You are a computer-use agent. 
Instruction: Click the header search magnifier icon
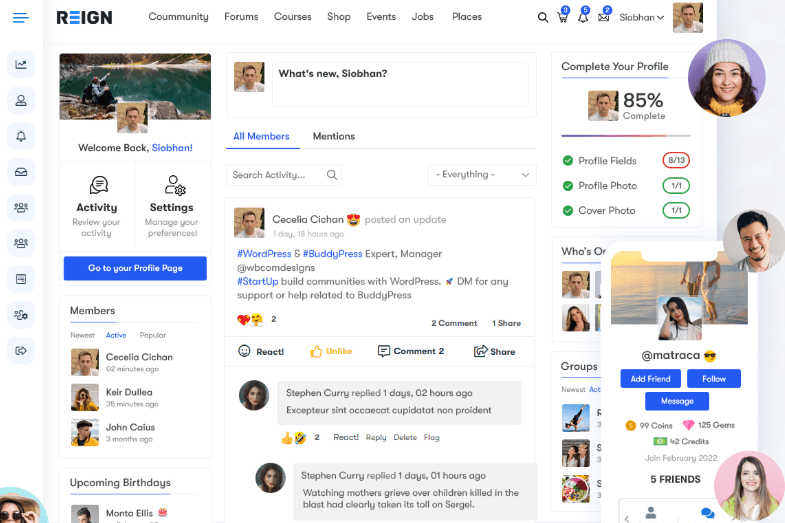point(543,18)
